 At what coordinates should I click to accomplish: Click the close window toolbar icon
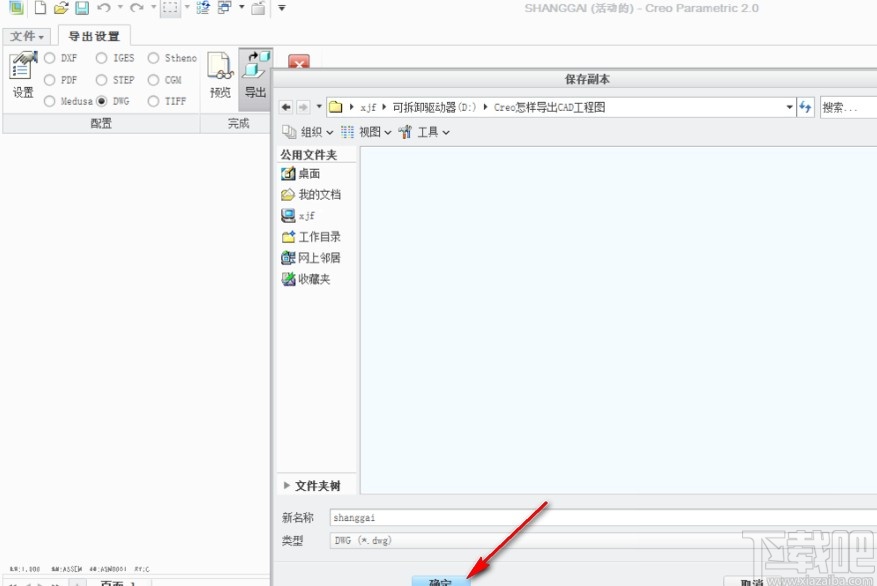coord(258,7)
